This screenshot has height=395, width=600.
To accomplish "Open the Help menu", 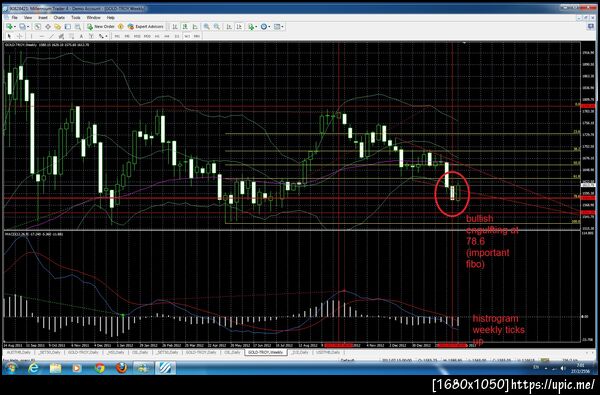I will click(x=111, y=18).
